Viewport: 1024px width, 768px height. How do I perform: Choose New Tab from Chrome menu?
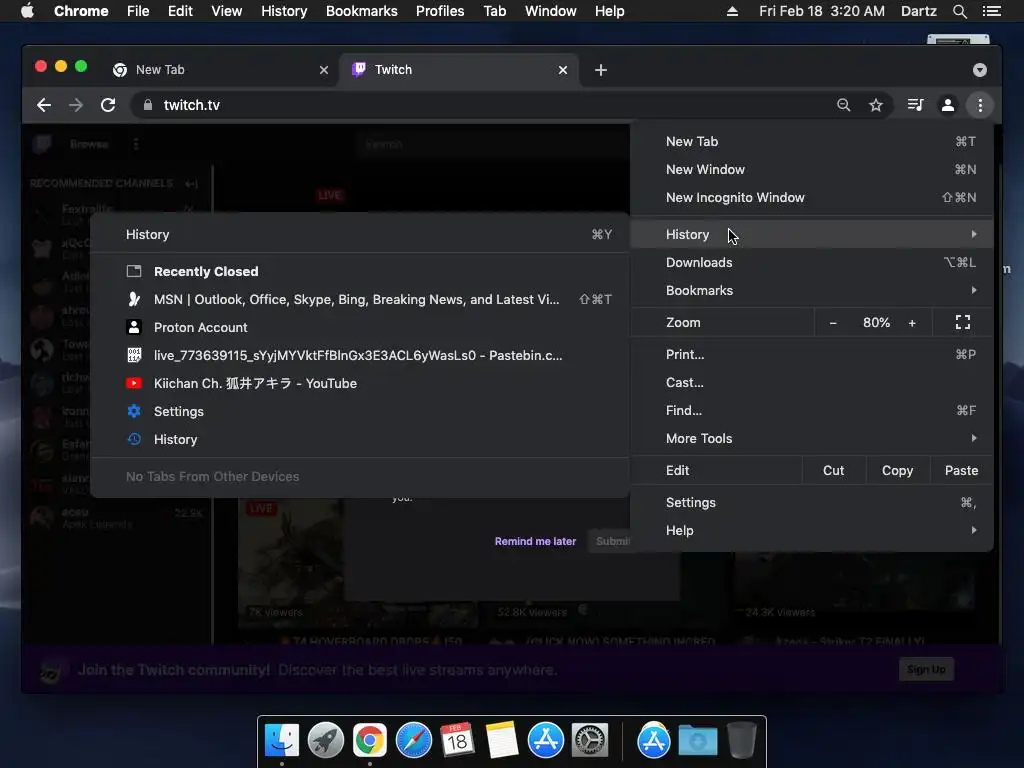click(x=812, y=142)
